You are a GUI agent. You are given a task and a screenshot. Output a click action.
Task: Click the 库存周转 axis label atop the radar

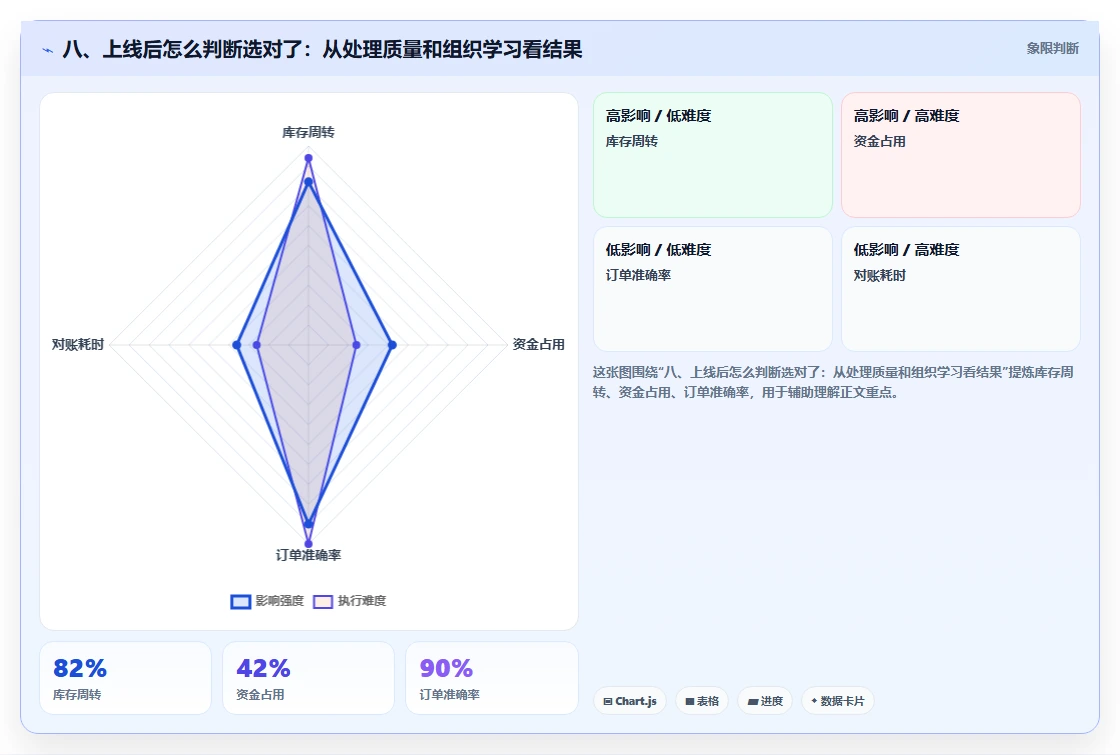[x=309, y=132]
